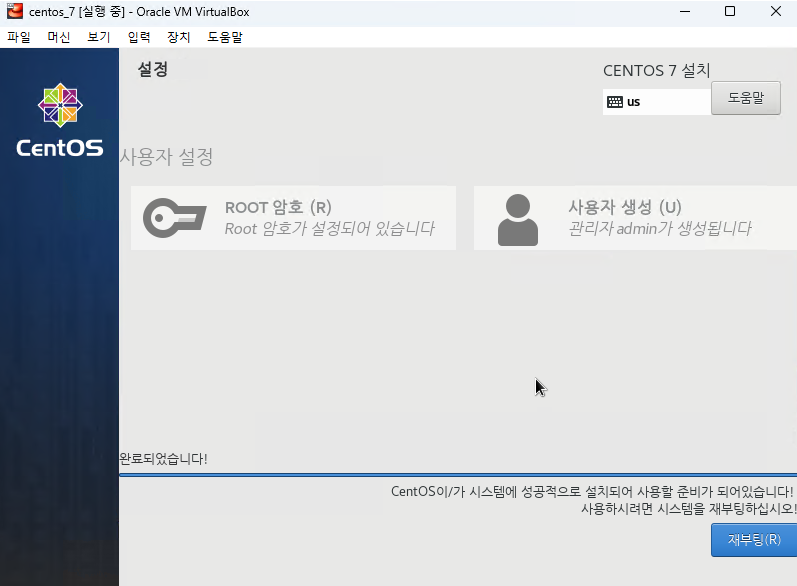The width and height of the screenshot is (797, 586).
Task: Close the VirtualBox window
Action: click(x=776, y=11)
